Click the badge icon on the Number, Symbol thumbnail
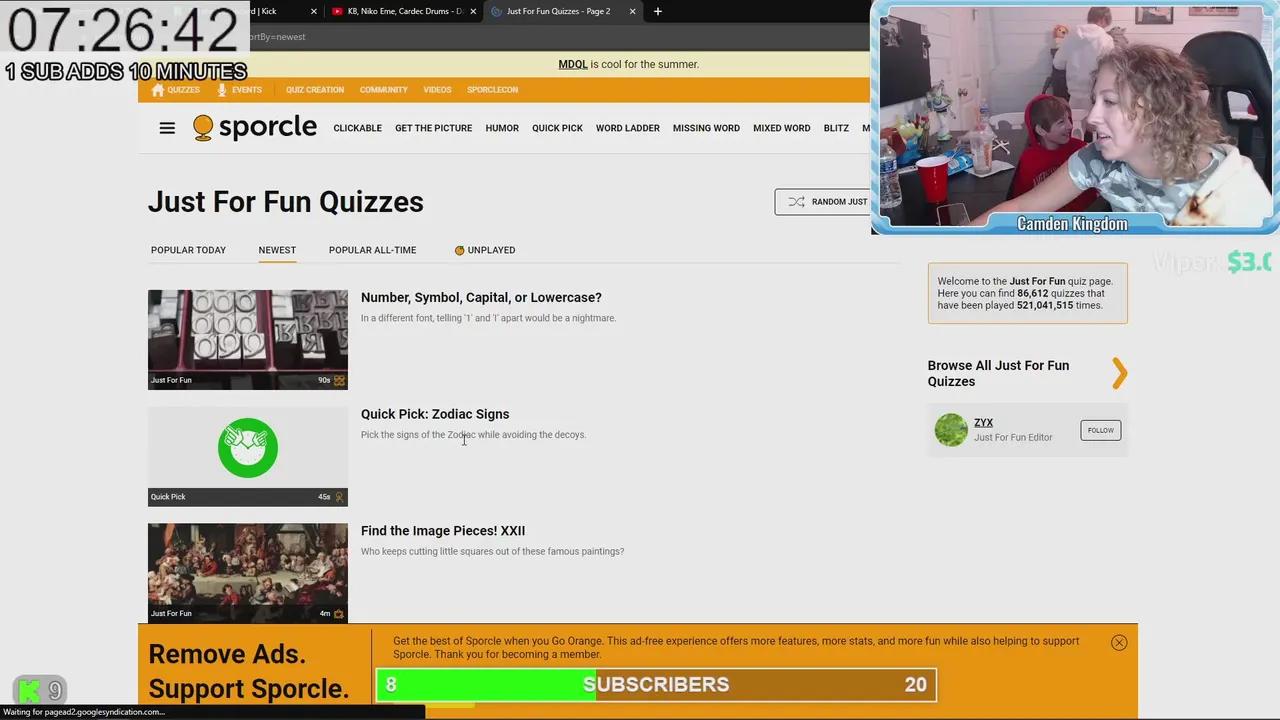The image size is (1280, 720). (x=339, y=380)
